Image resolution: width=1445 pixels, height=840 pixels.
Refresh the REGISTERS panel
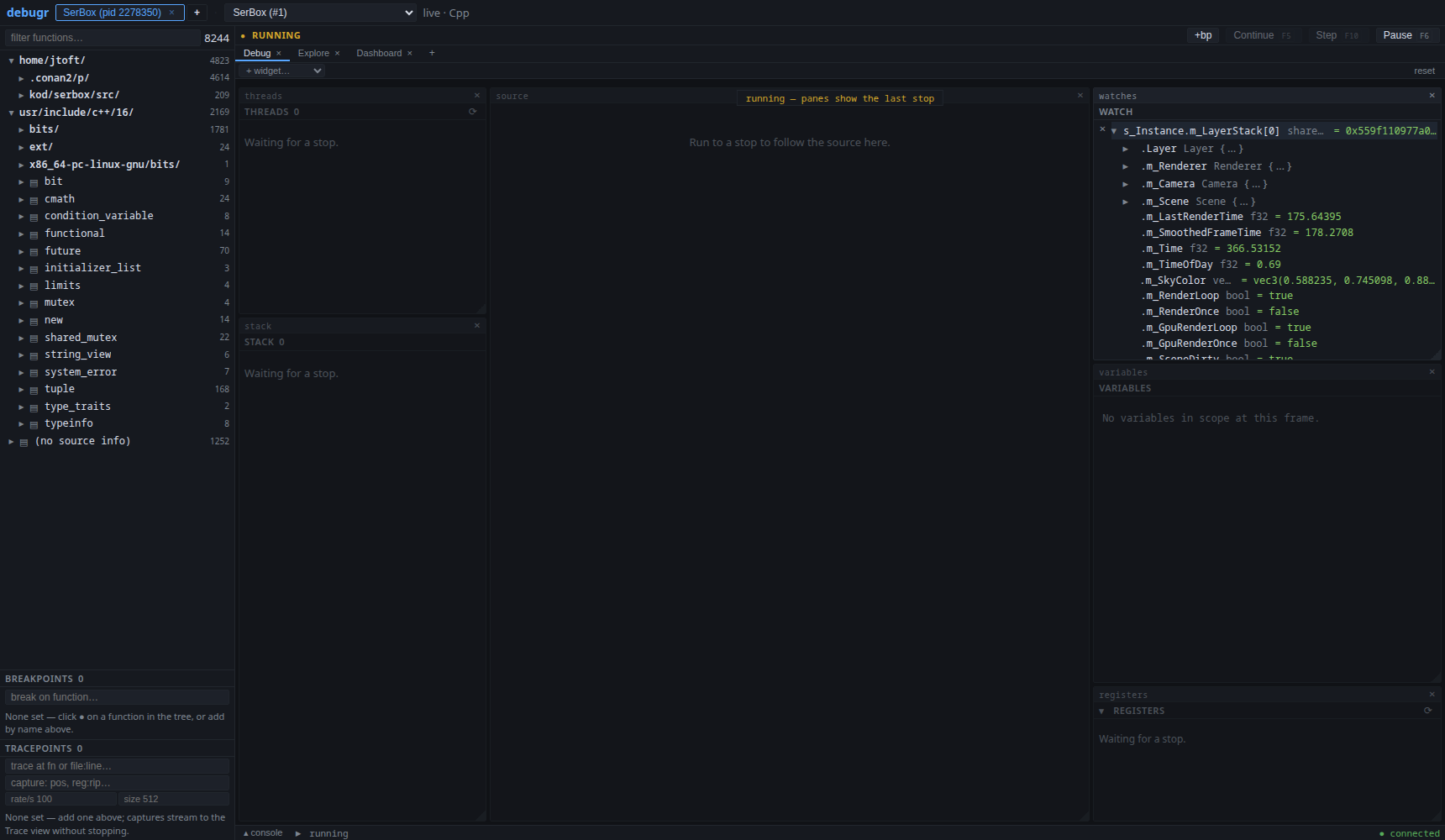[x=1427, y=711]
